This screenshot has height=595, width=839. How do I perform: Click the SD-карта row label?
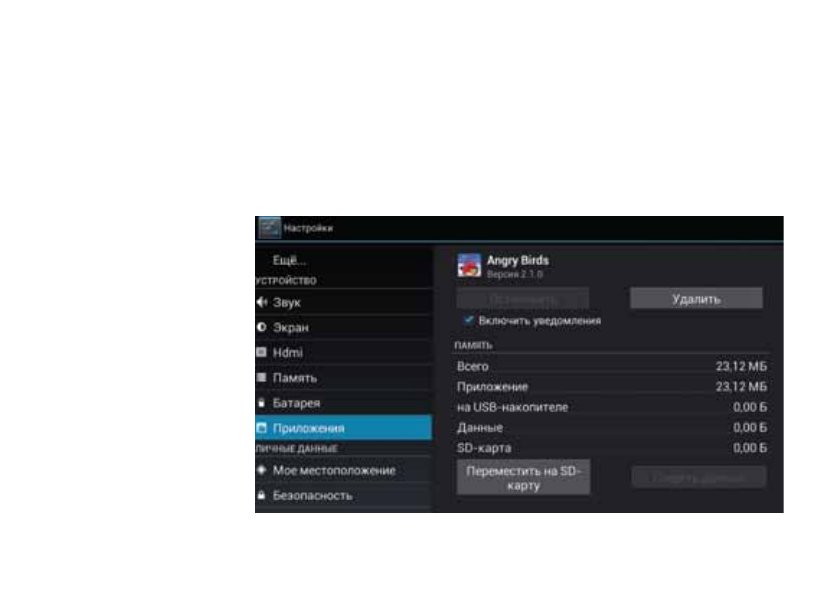coord(484,447)
